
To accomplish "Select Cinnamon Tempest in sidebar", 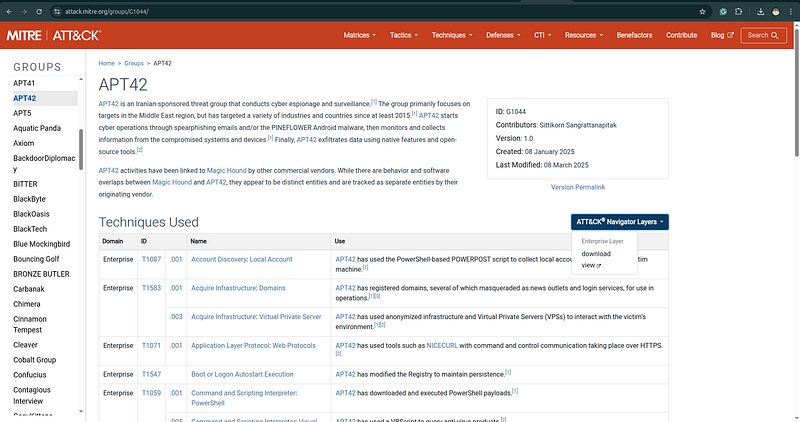I will pos(30,325).
